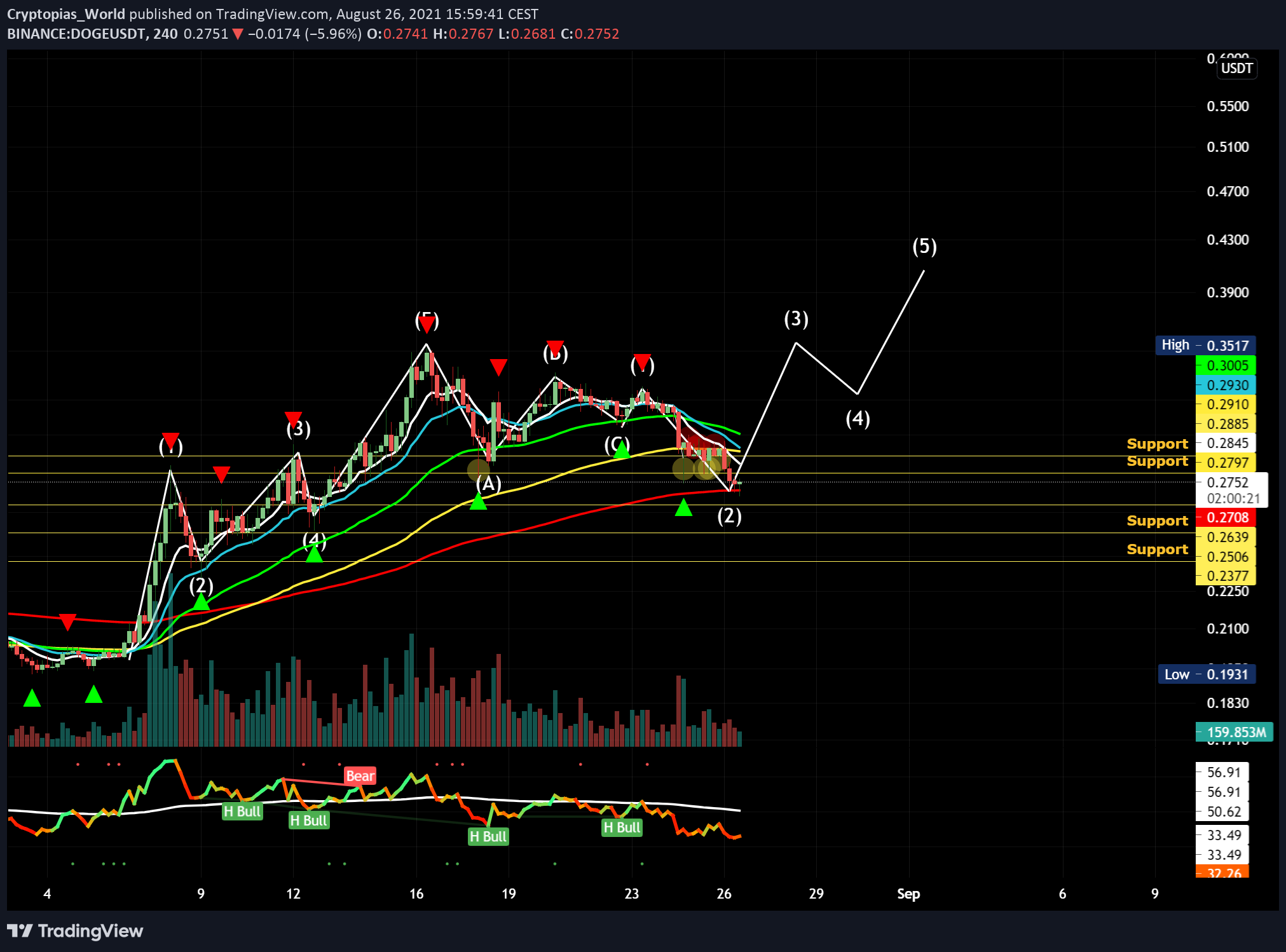Click the red down-arrow on lower-left red average line
Screen dimensions: 1286x952
(x=67, y=622)
